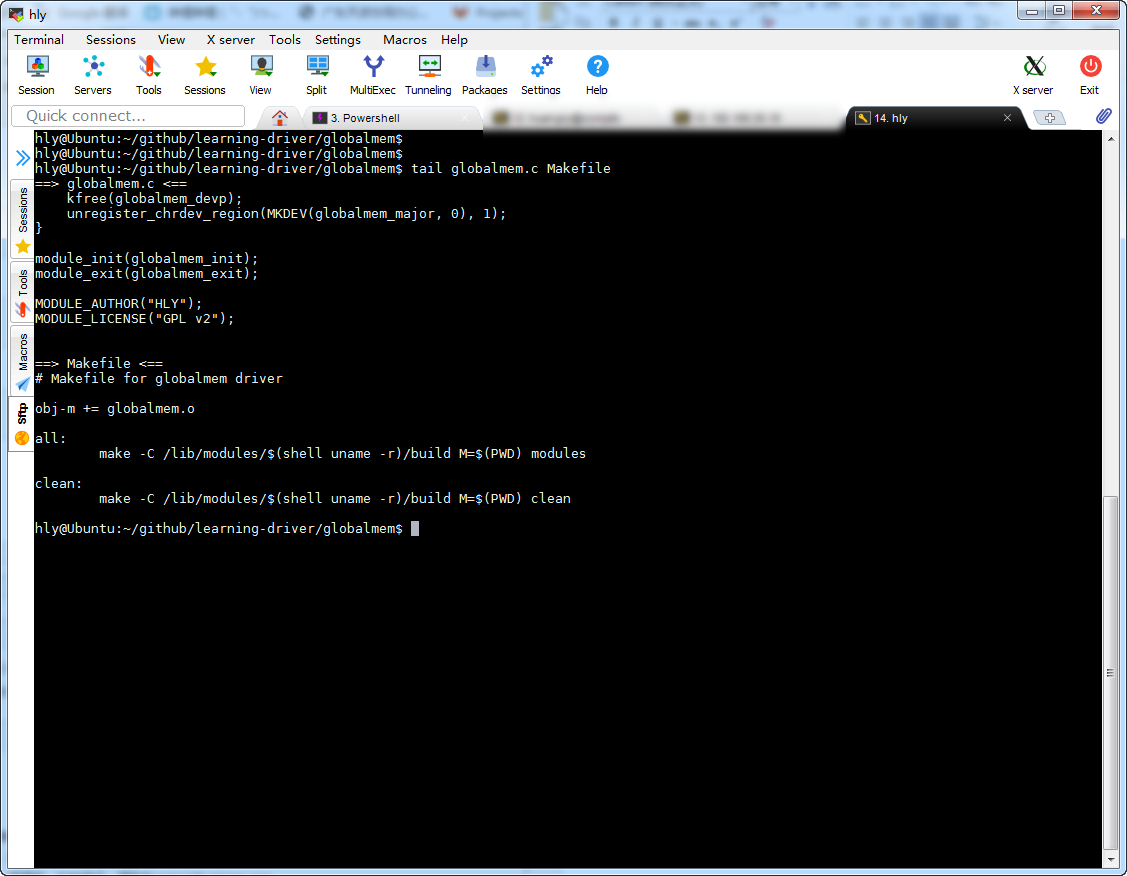Image resolution: width=1127 pixels, height=876 pixels.
Task: Click the scrollbar up arrow
Action: click(1110, 138)
